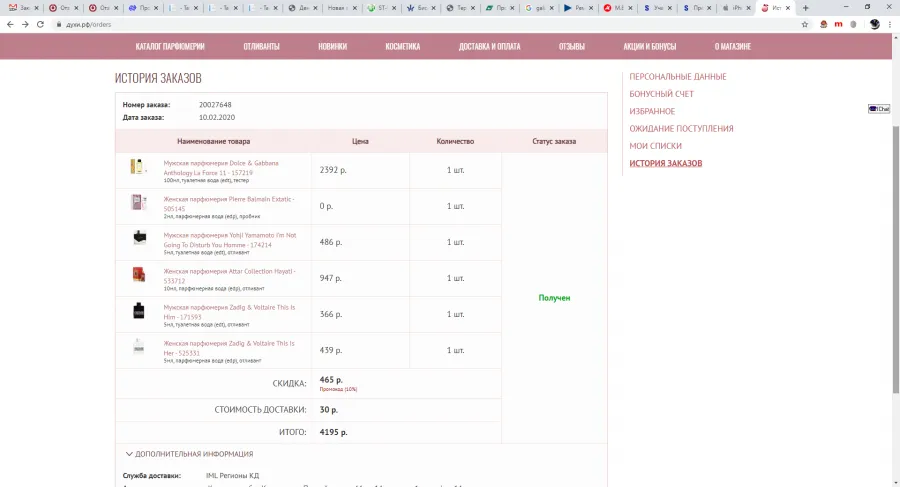The width and height of the screenshot is (900, 487).
Task: Open the Attar Collection Hayati product thumbnail
Action: point(139,274)
